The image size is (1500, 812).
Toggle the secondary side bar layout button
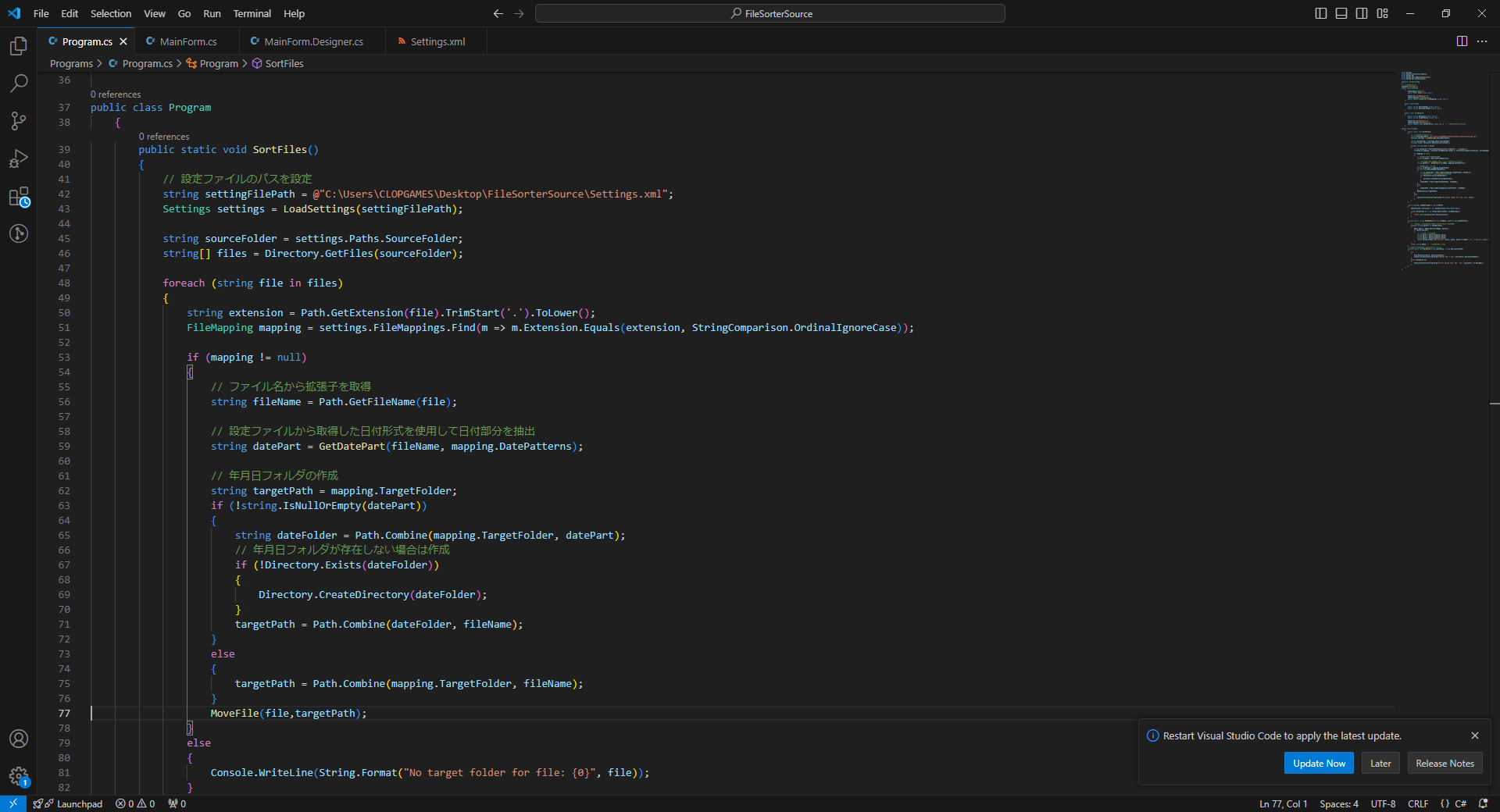(1362, 13)
